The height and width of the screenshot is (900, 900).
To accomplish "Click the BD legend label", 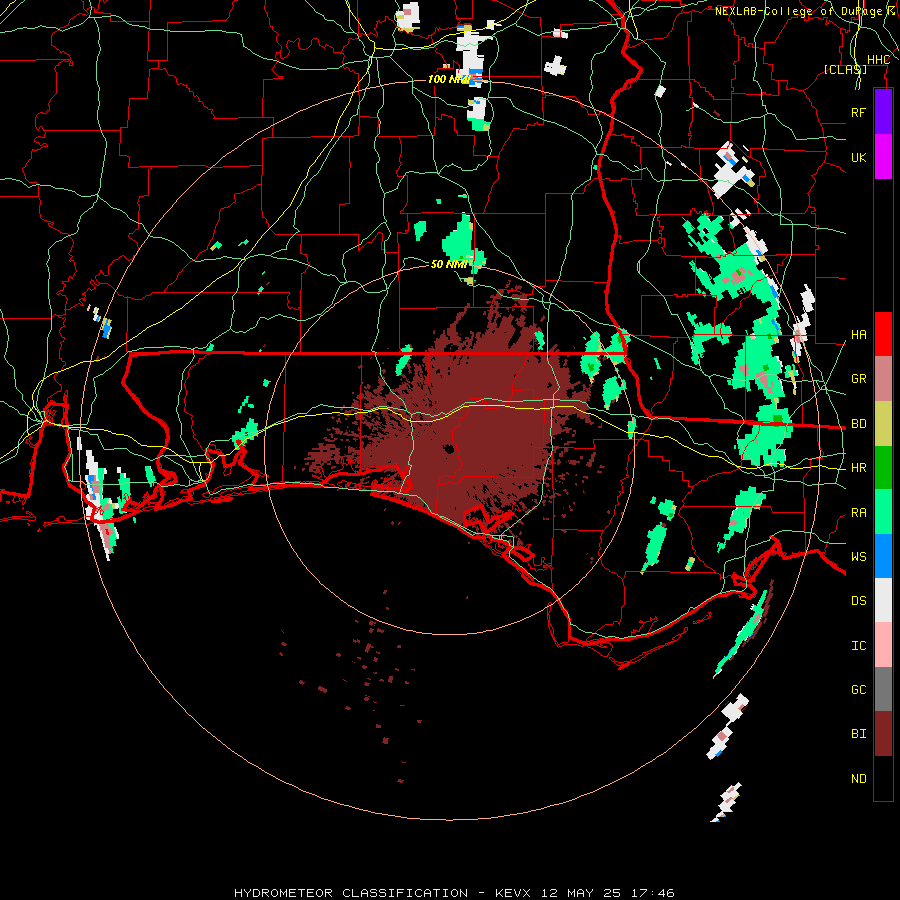I will 858,424.
